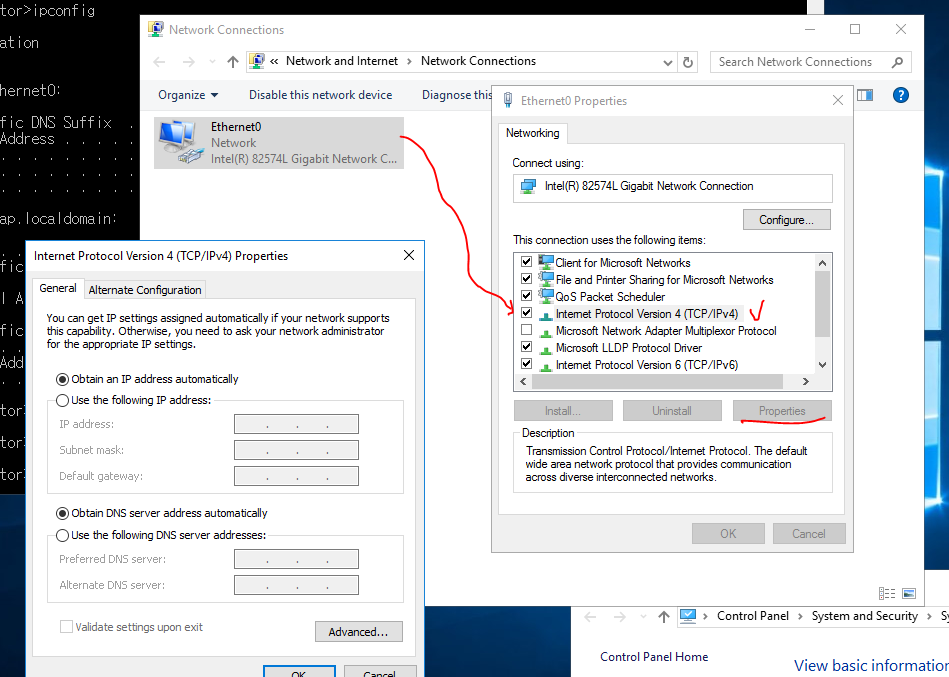Click Network Connections breadcrumb in address bar
The image size is (949, 677).
tap(478, 61)
